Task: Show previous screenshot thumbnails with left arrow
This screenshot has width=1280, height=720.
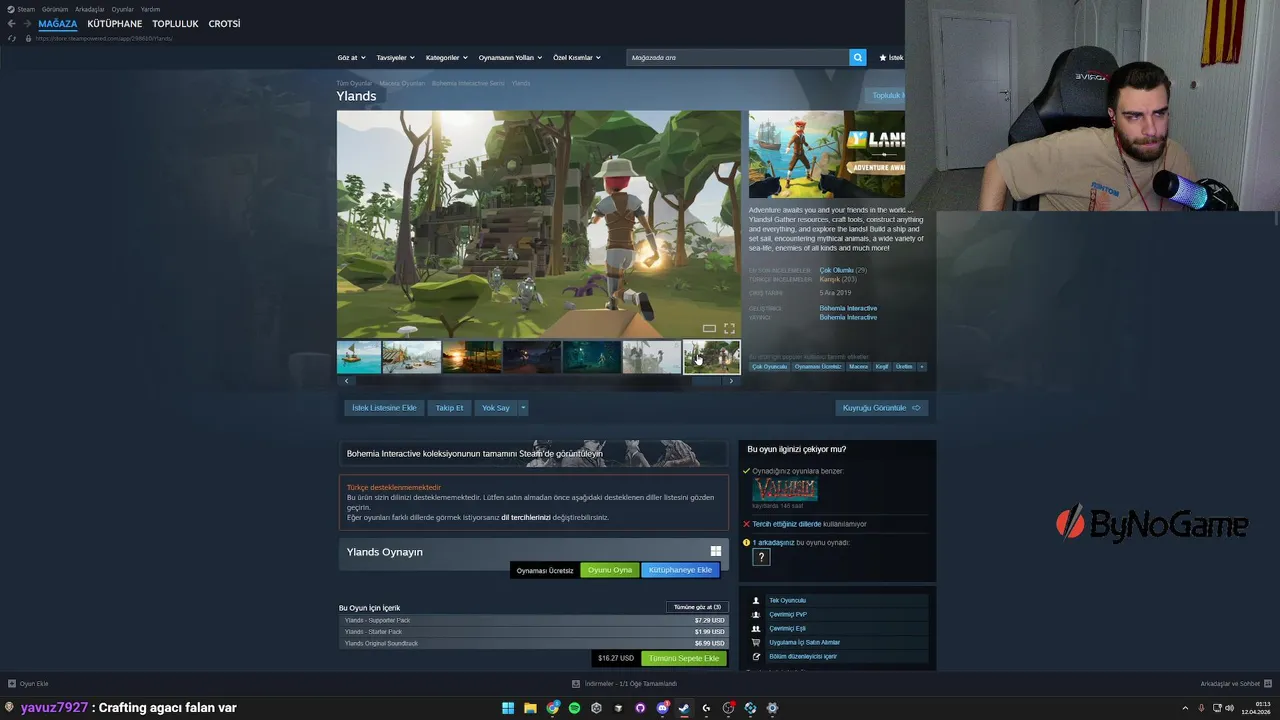Action: 346,380
